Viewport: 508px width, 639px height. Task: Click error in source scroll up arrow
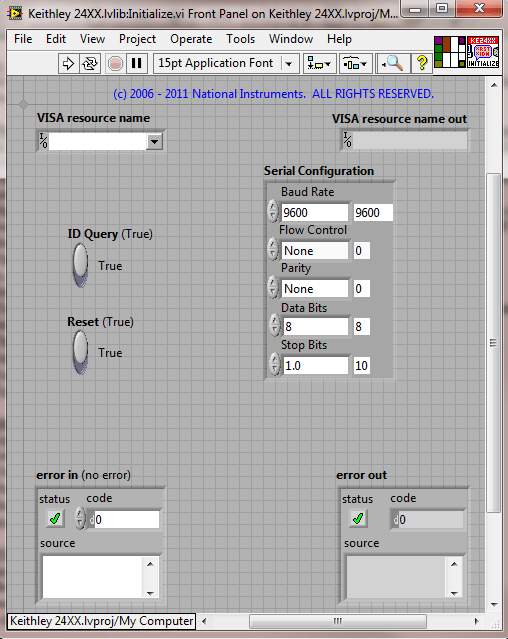[x=150, y=564]
